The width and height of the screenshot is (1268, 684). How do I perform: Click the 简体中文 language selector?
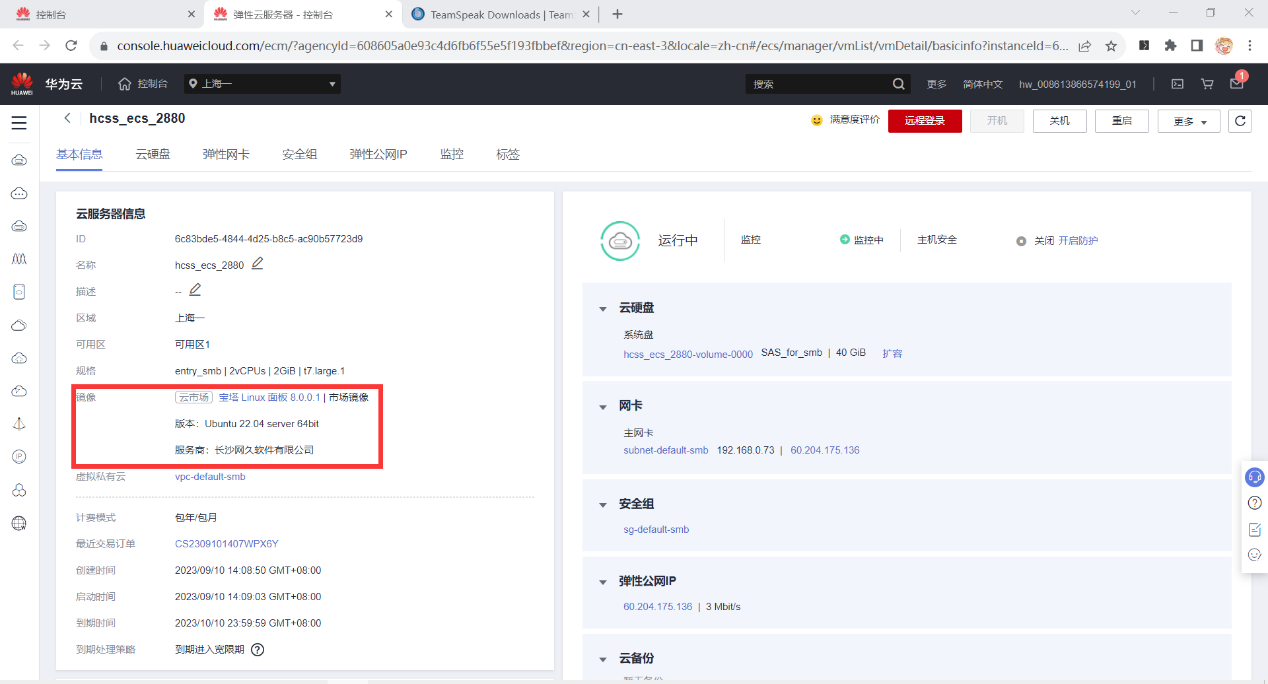coord(982,84)
